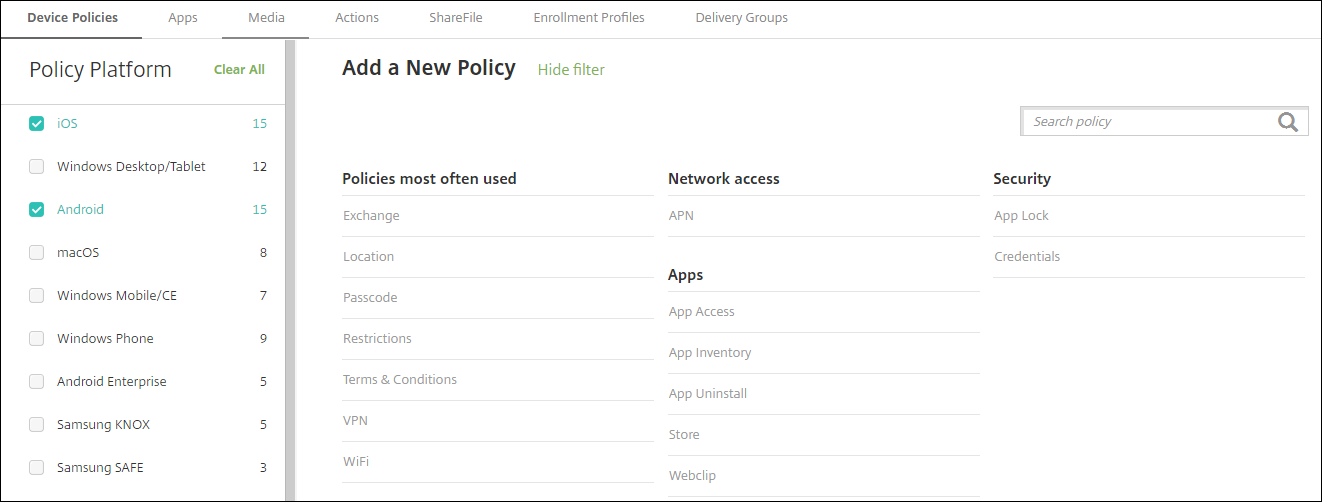Screen dimensions: 1322x502
Task: Switch to the Apps tab
Action: [182, 18]
